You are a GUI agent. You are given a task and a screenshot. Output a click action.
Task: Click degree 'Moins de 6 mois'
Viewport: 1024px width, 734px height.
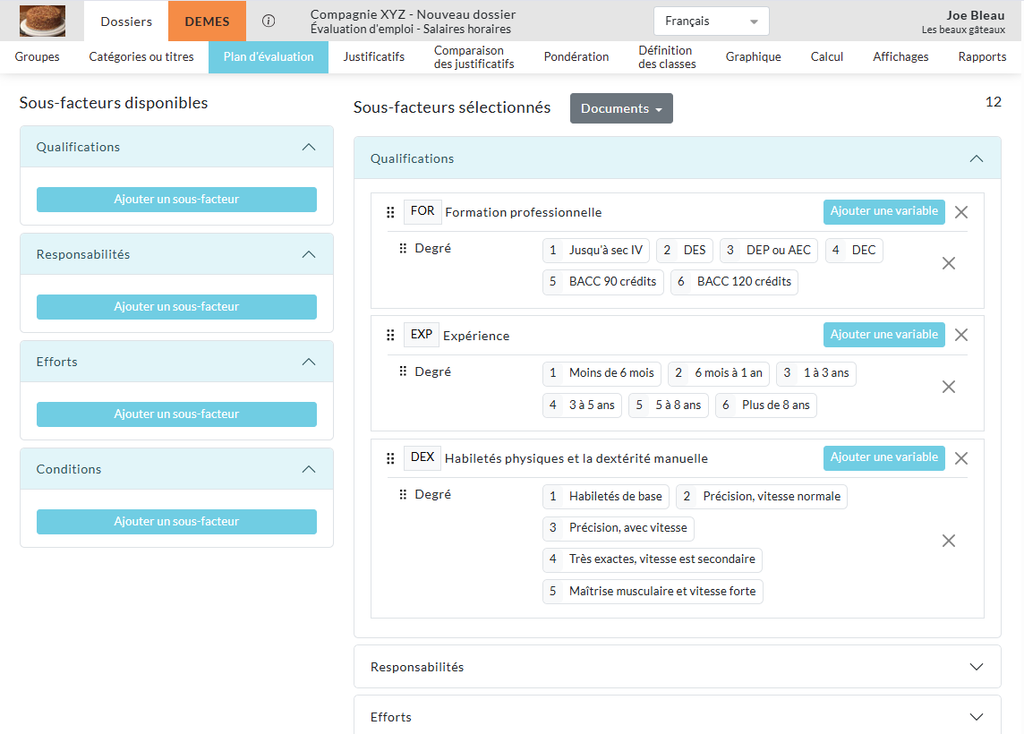601,373
